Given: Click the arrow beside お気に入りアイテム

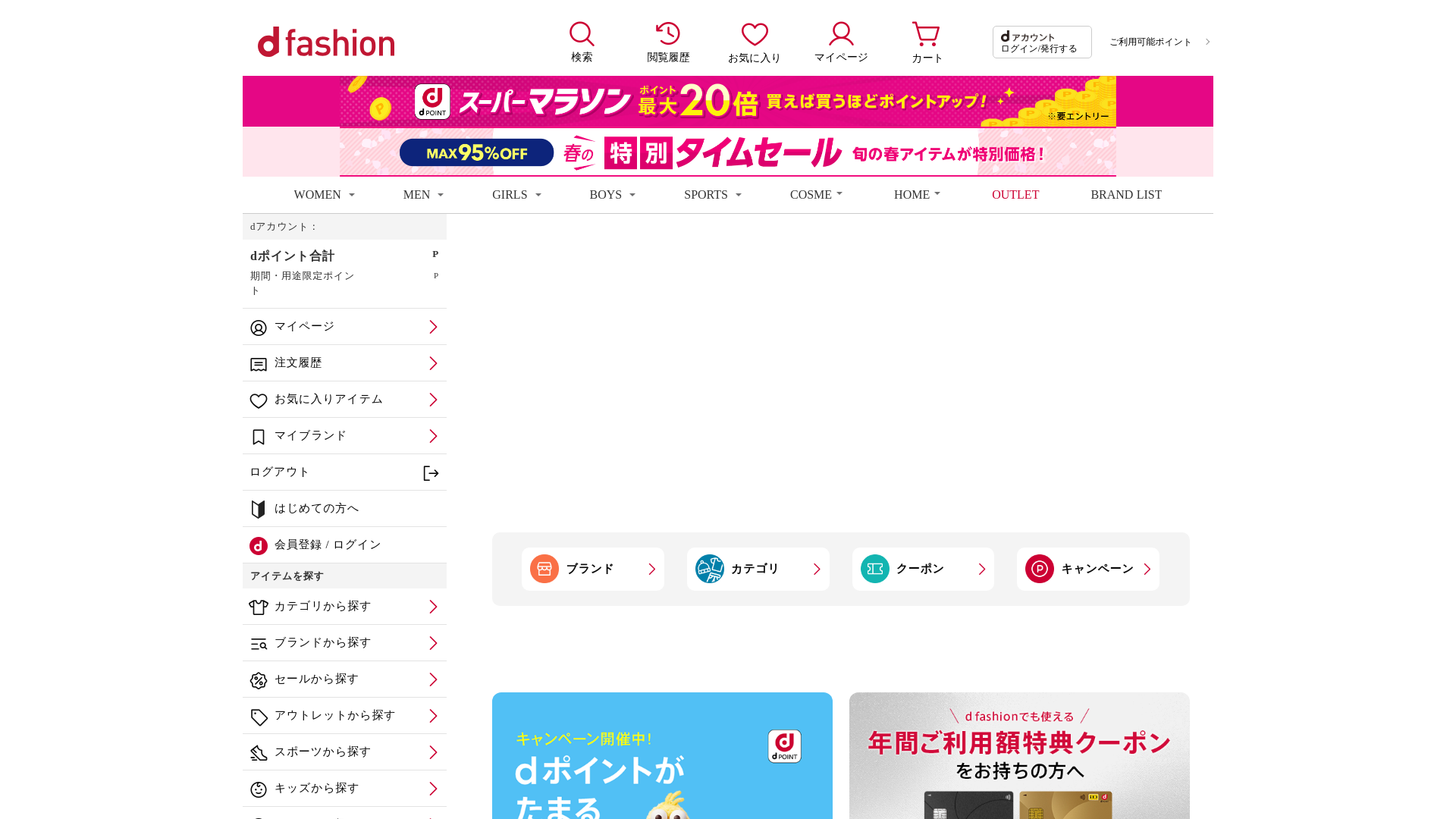Looking at the screenshot, I should 433,400.
